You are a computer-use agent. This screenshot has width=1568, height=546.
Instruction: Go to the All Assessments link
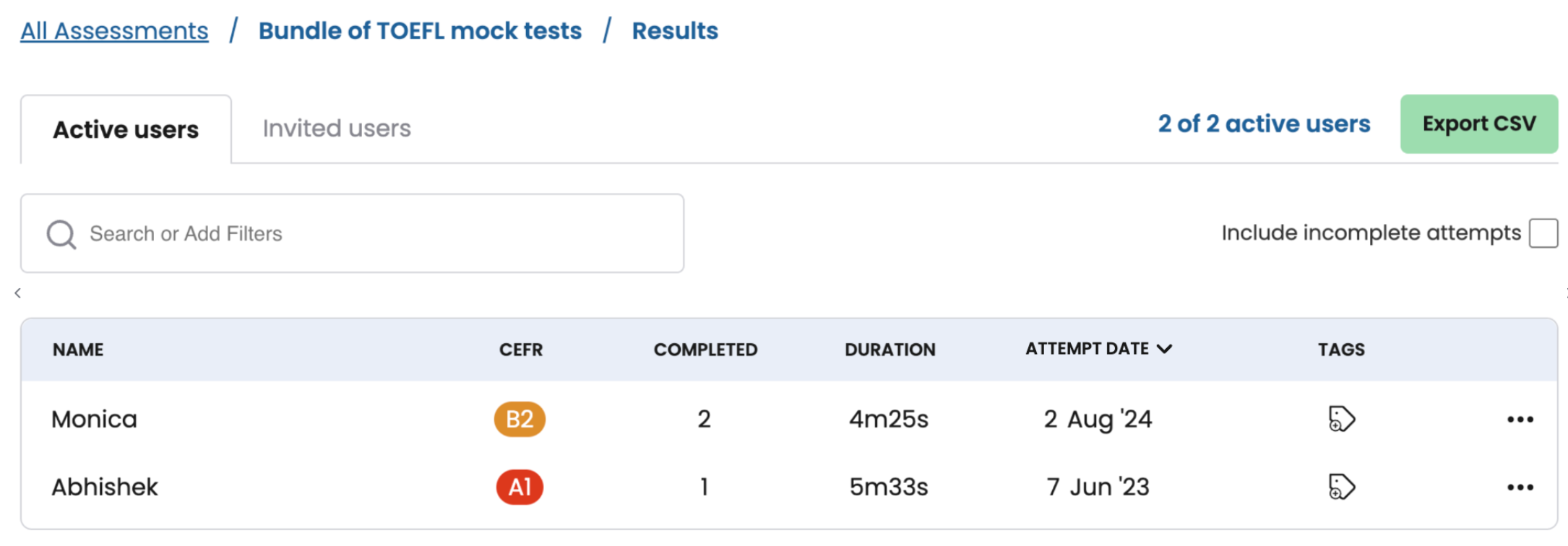pos(114,31)
